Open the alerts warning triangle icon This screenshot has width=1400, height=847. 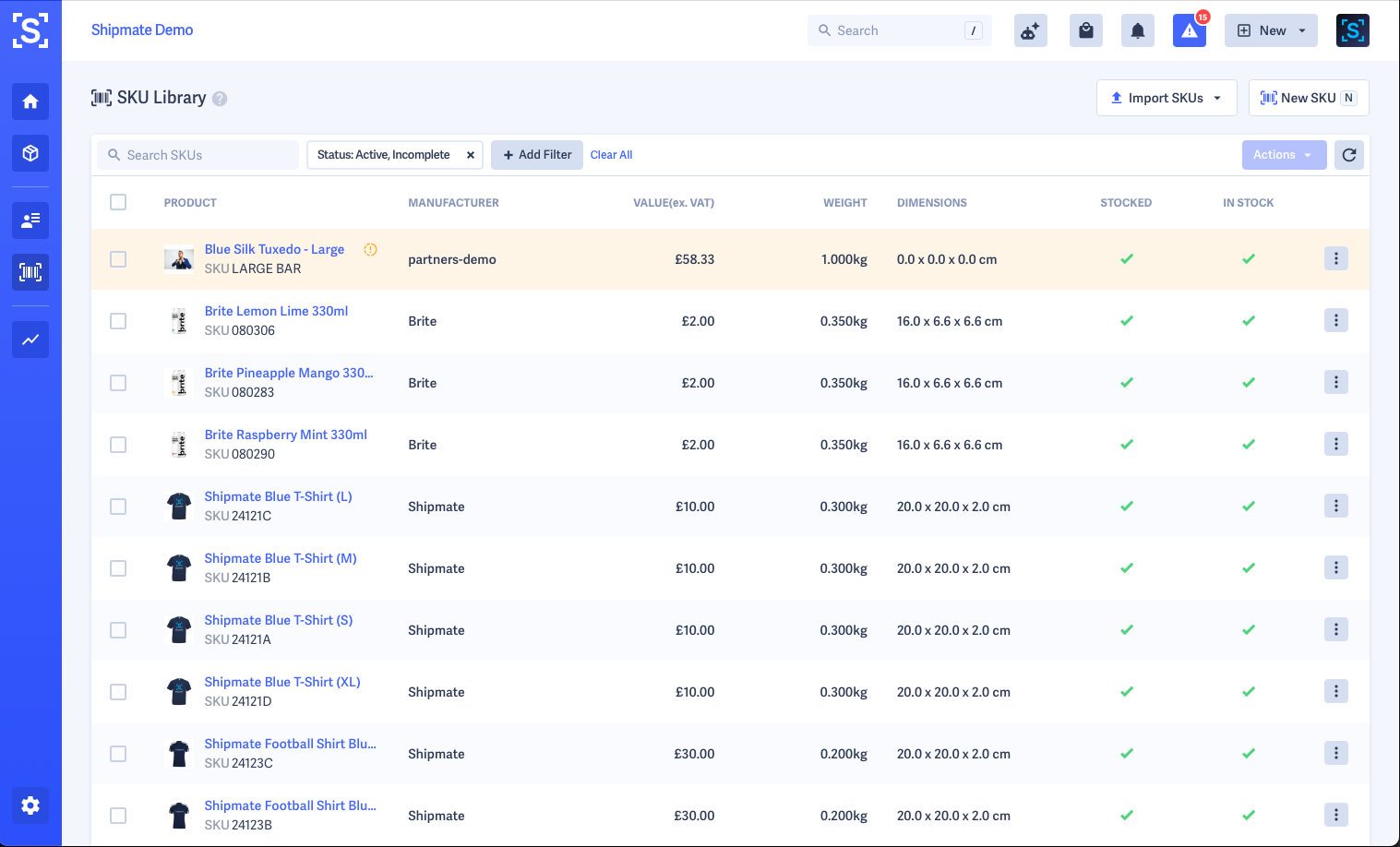tap(1190, 30)
